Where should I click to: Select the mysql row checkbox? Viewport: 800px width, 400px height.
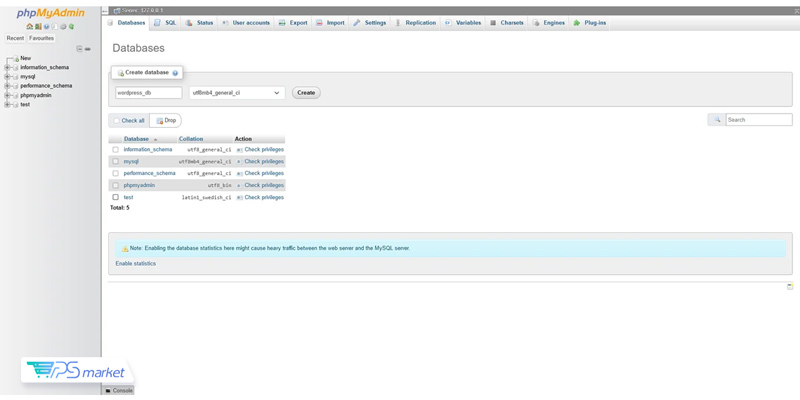pyautogui.click(x=116, y=162)
